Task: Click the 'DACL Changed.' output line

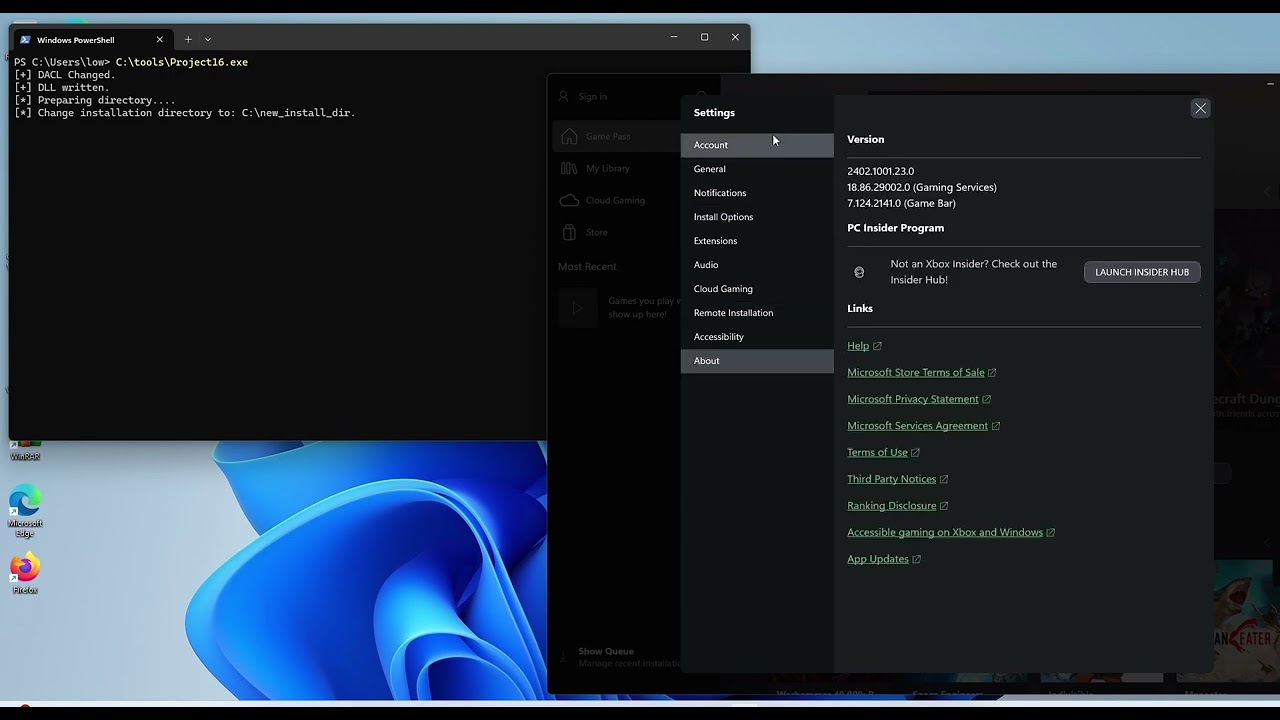Action: click(x=65, y=75)
